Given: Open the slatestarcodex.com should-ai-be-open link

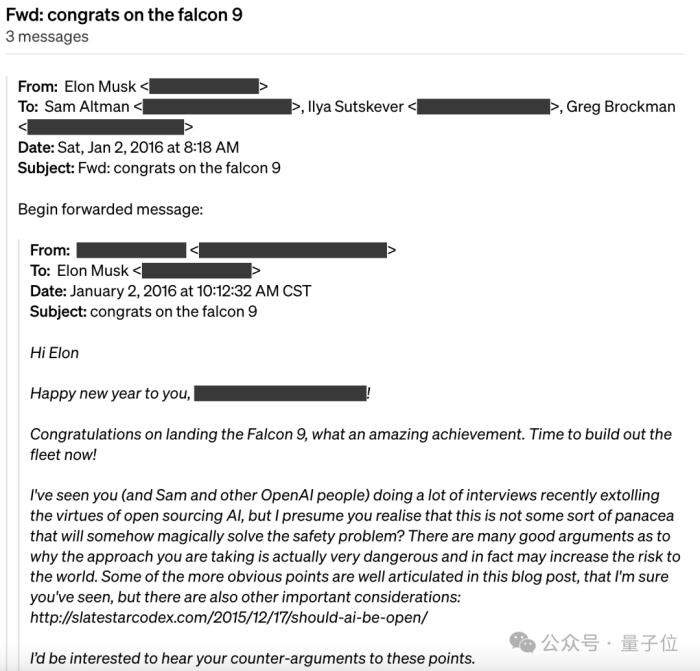Looking at the screenshot, I should [229, 617].
